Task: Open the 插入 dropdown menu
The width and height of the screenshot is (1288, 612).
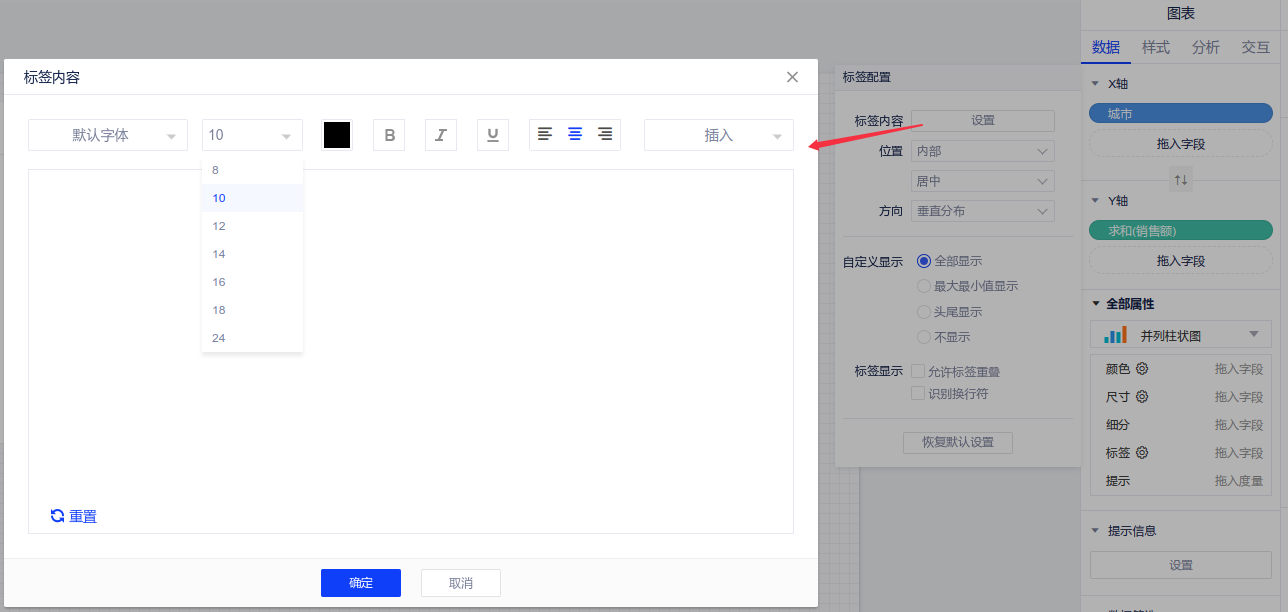Action: click(x=718, y=135)
